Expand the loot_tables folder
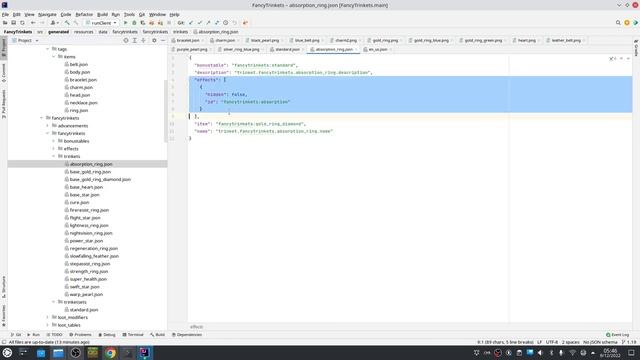 coord(47,325)
